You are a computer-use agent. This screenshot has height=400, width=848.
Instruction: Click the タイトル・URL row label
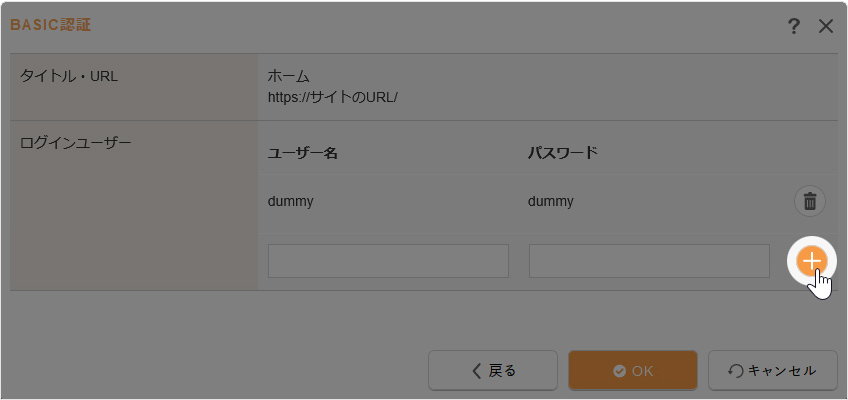[69, 76]
